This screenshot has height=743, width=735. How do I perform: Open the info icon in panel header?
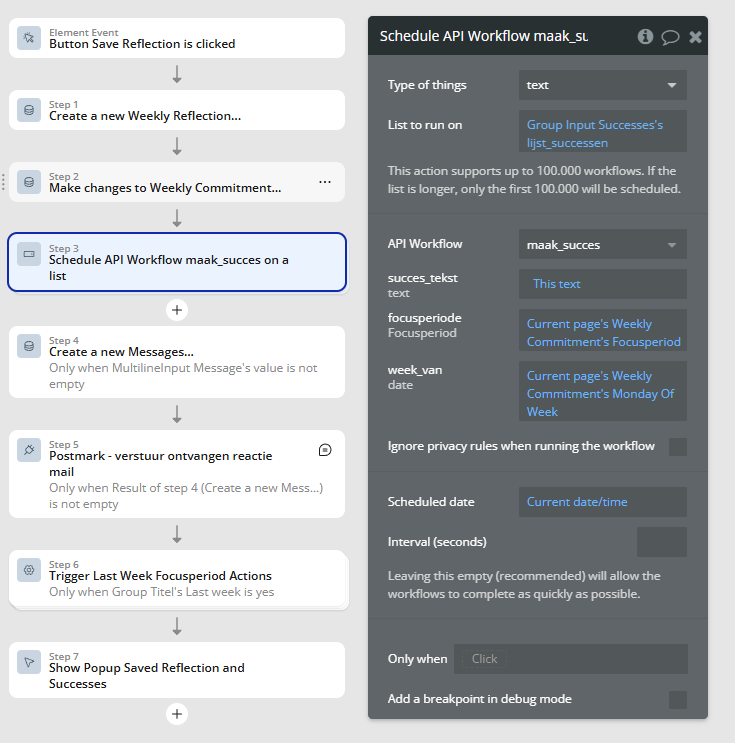[645, 36]
